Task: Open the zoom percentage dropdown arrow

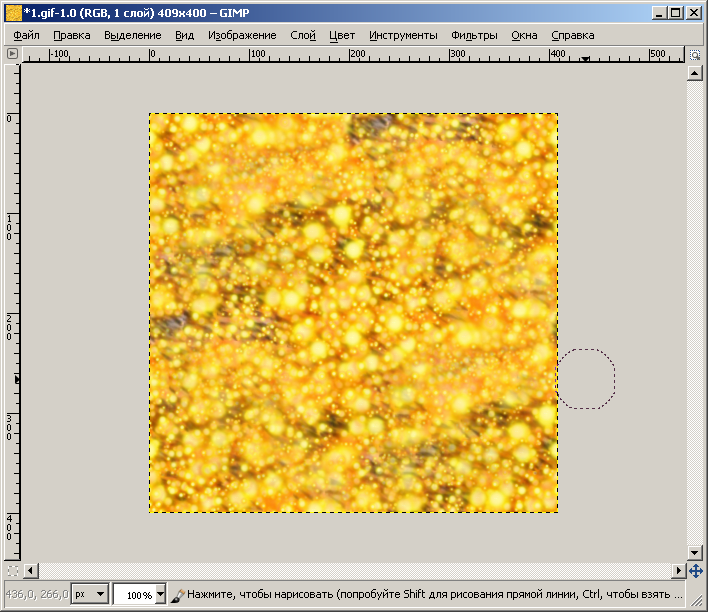Action: pos(160,594)
